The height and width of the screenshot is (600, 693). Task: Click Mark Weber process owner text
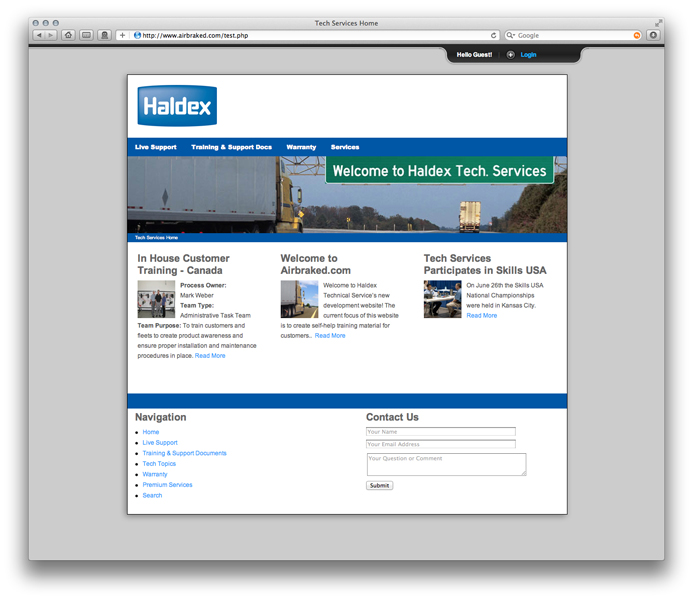(x=197, y=295)
